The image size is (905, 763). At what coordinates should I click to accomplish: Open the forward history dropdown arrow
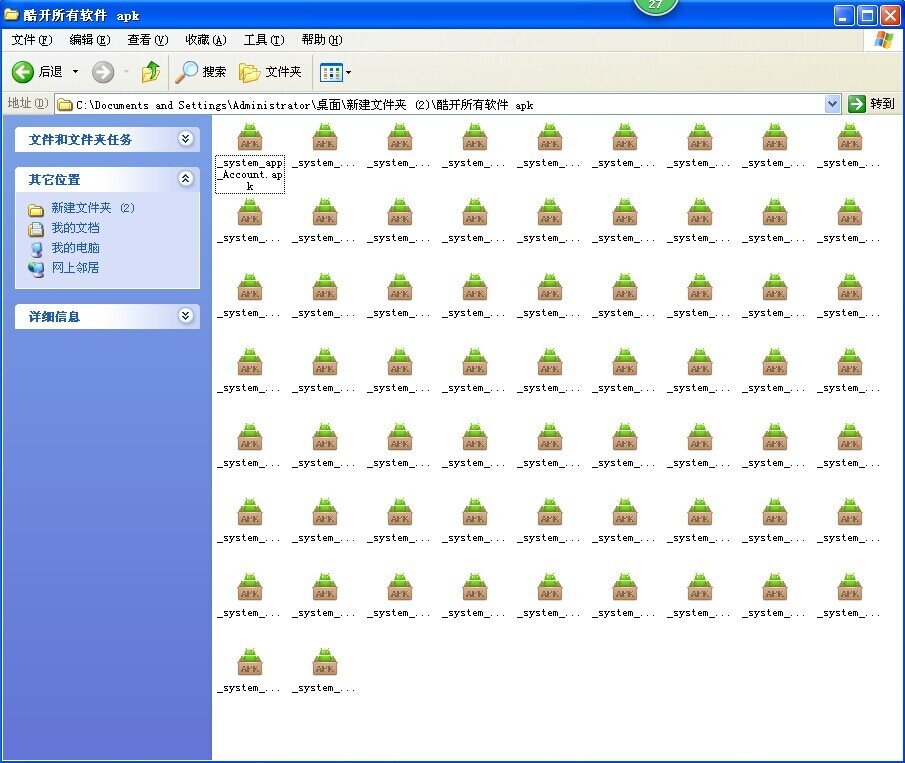click(x=126, y=72)
